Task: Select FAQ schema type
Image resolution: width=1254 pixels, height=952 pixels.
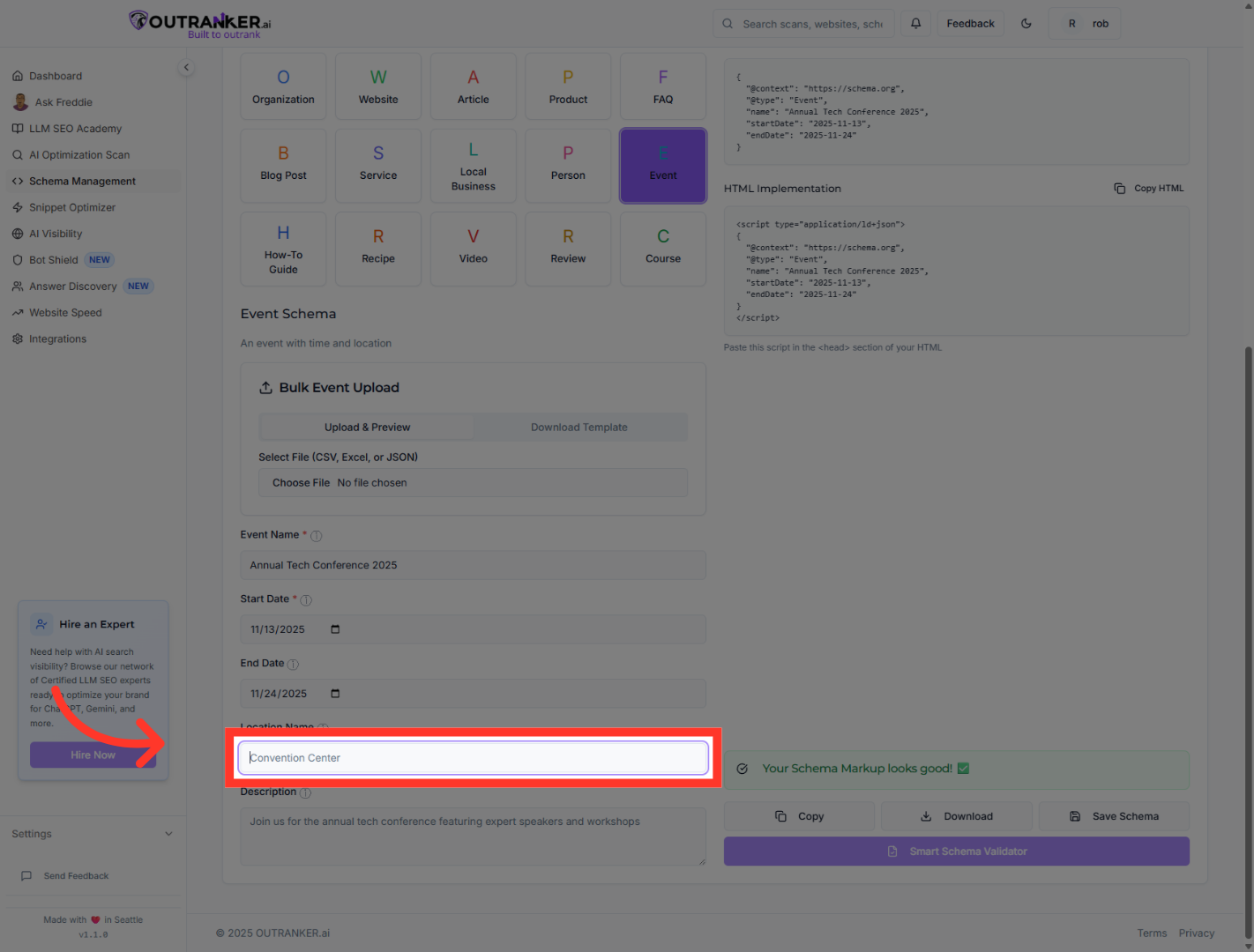Action: pyautogui.click(x=663, y=86)
